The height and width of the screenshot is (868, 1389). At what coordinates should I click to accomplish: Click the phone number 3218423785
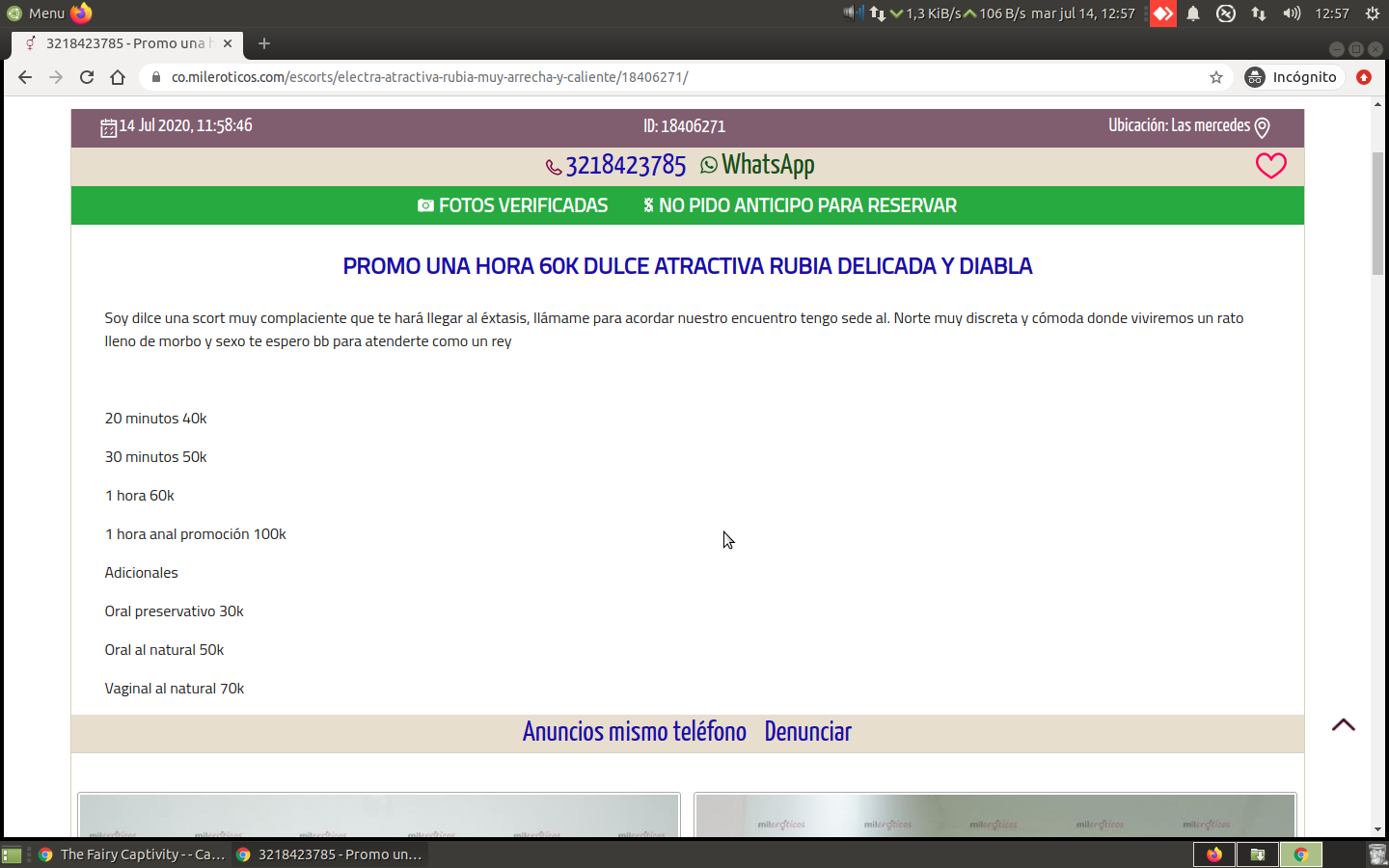(x=624, y=166)
